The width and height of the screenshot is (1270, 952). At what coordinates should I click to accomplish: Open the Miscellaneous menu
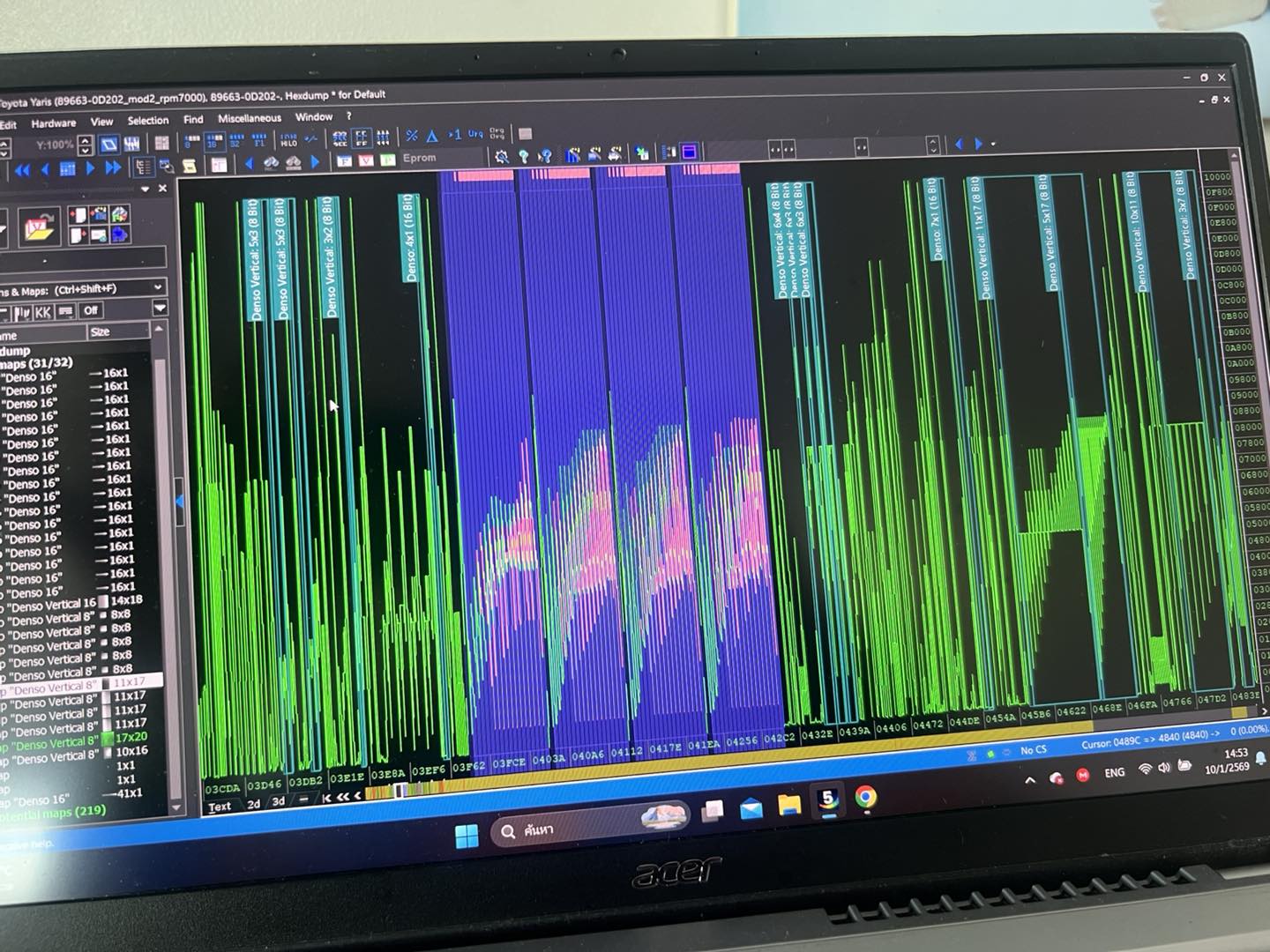coord(250,118)
